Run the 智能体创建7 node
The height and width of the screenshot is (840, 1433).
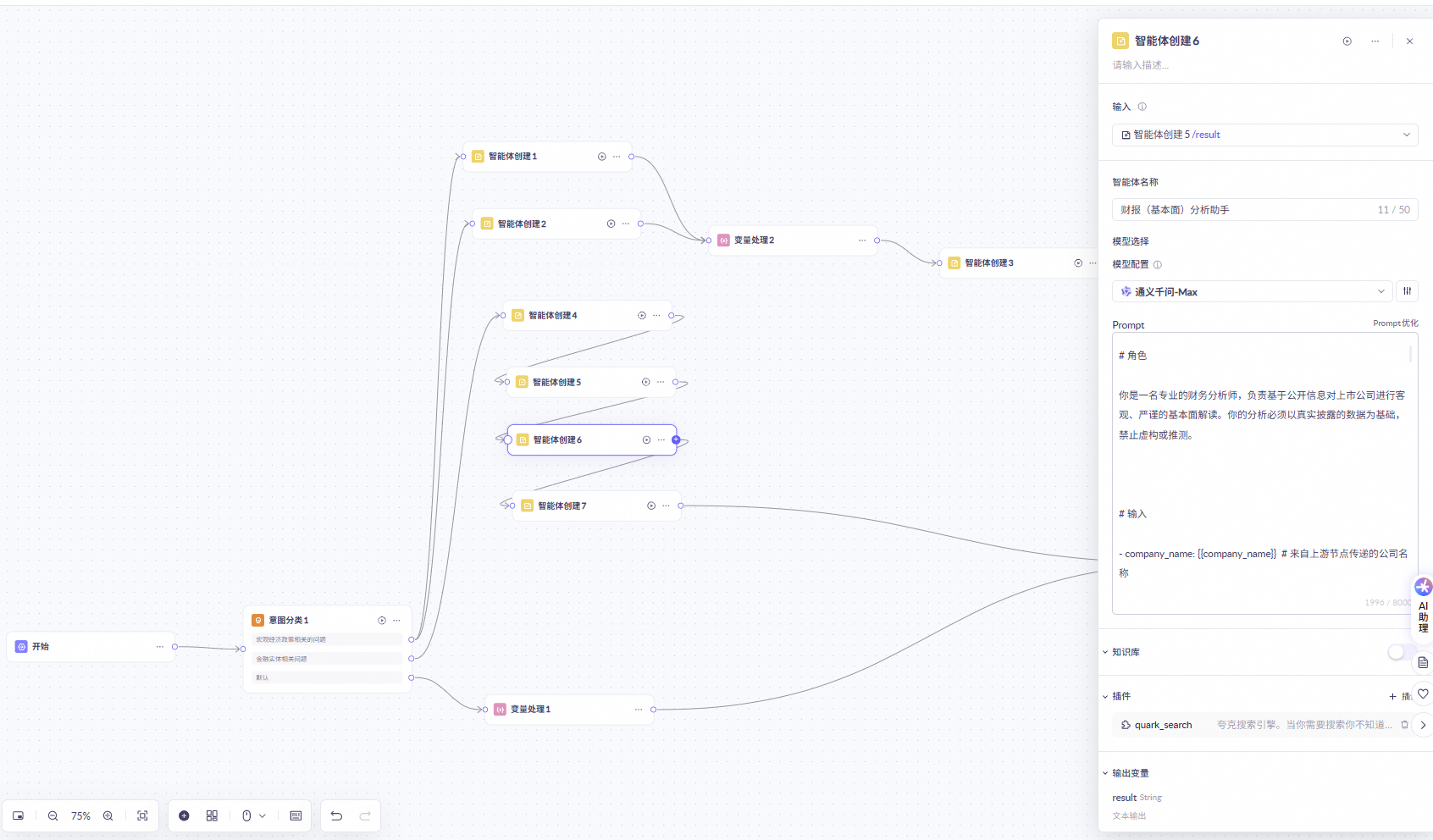651,506
